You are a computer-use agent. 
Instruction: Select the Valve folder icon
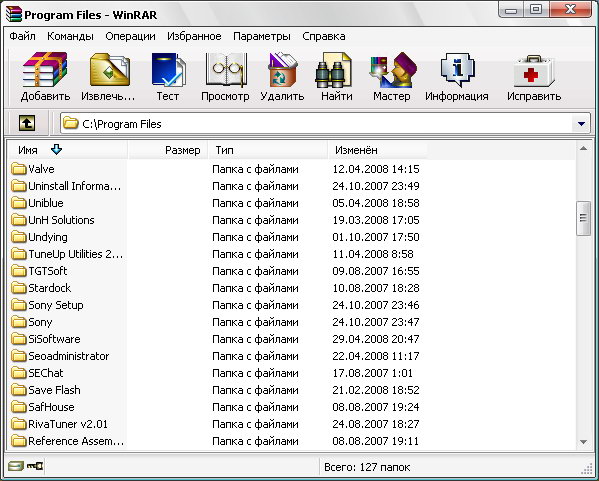coord(18,169)
